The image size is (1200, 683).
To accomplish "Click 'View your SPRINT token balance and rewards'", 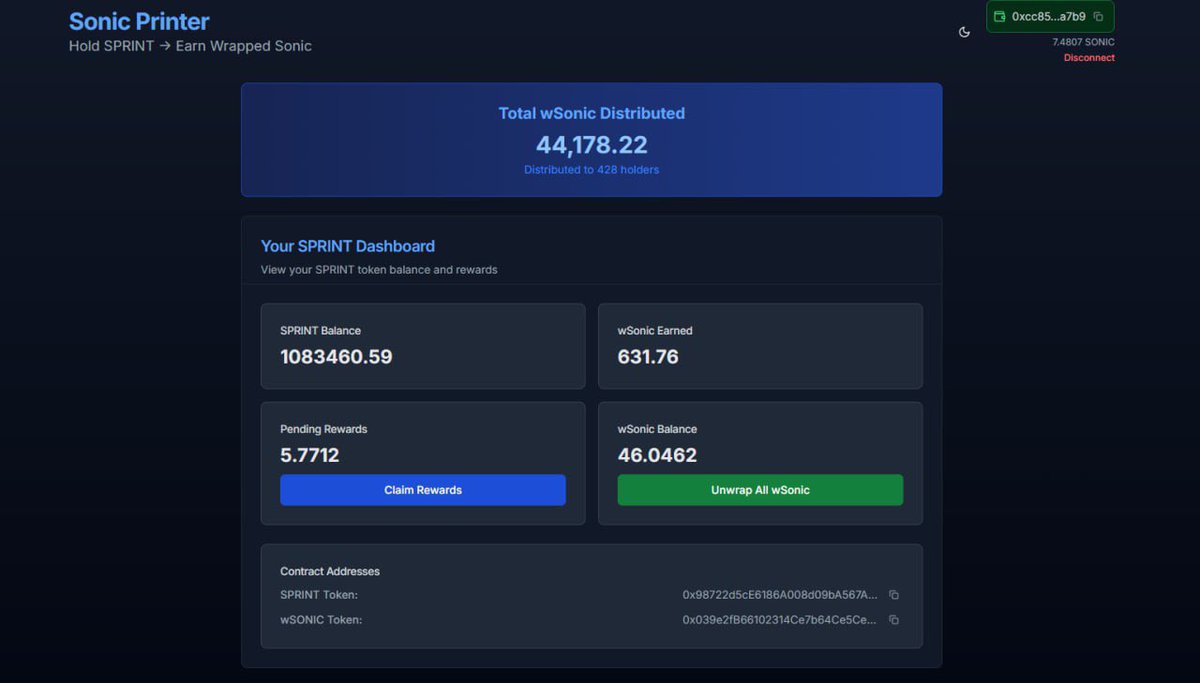I will coord(379,270).
